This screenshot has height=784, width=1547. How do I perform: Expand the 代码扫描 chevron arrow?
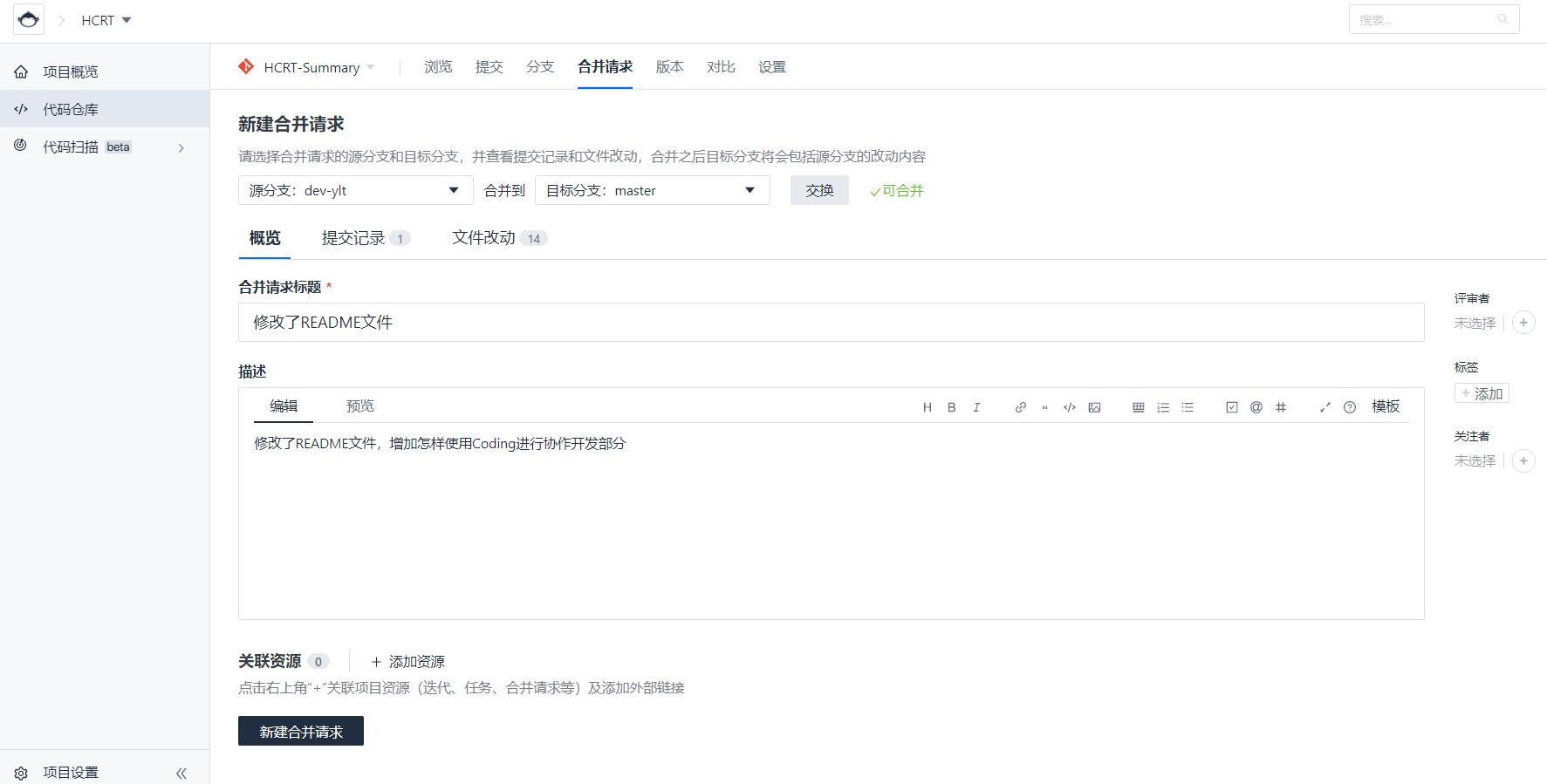181,147
